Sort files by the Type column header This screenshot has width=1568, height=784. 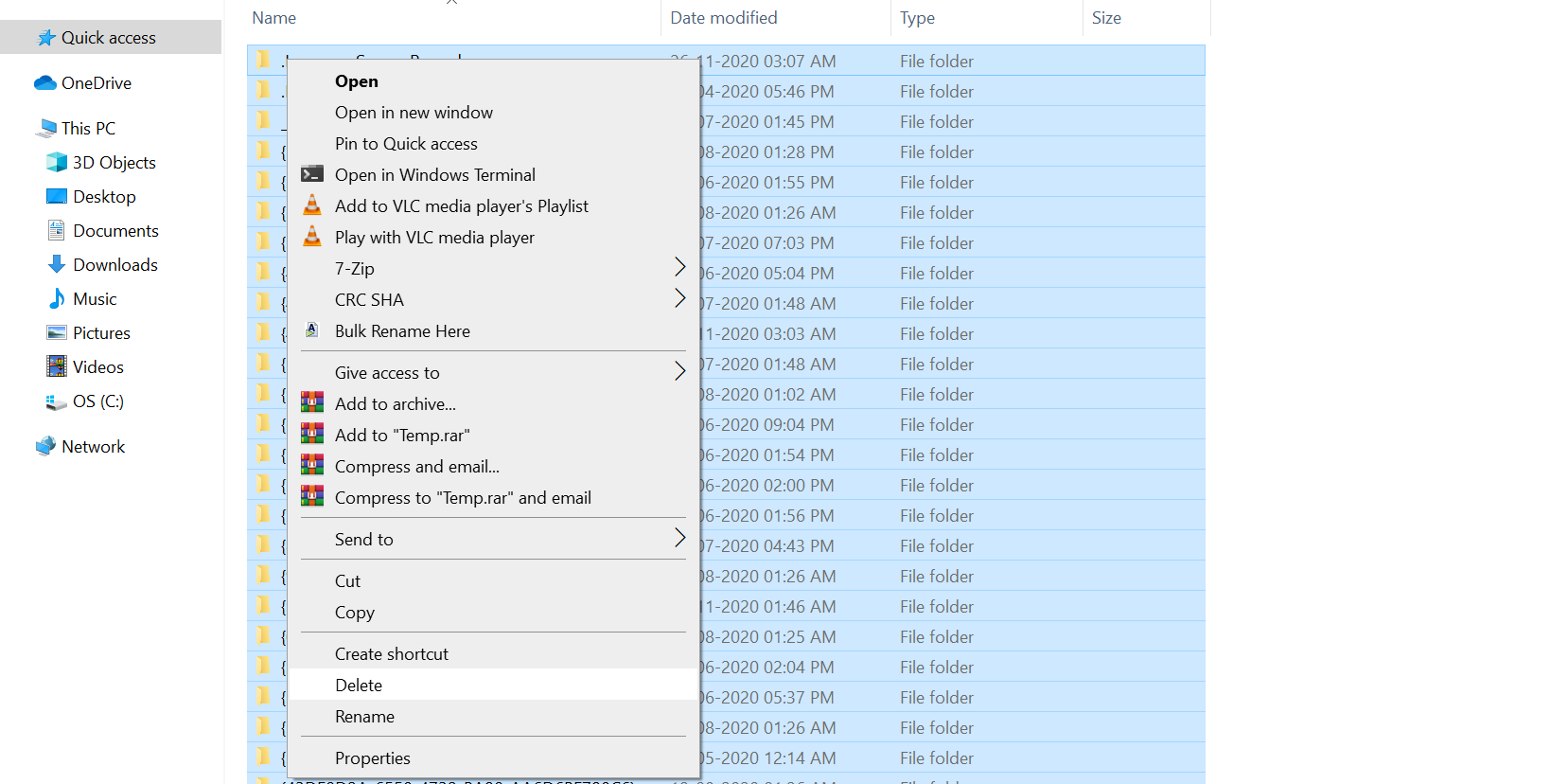pos(917,18)
